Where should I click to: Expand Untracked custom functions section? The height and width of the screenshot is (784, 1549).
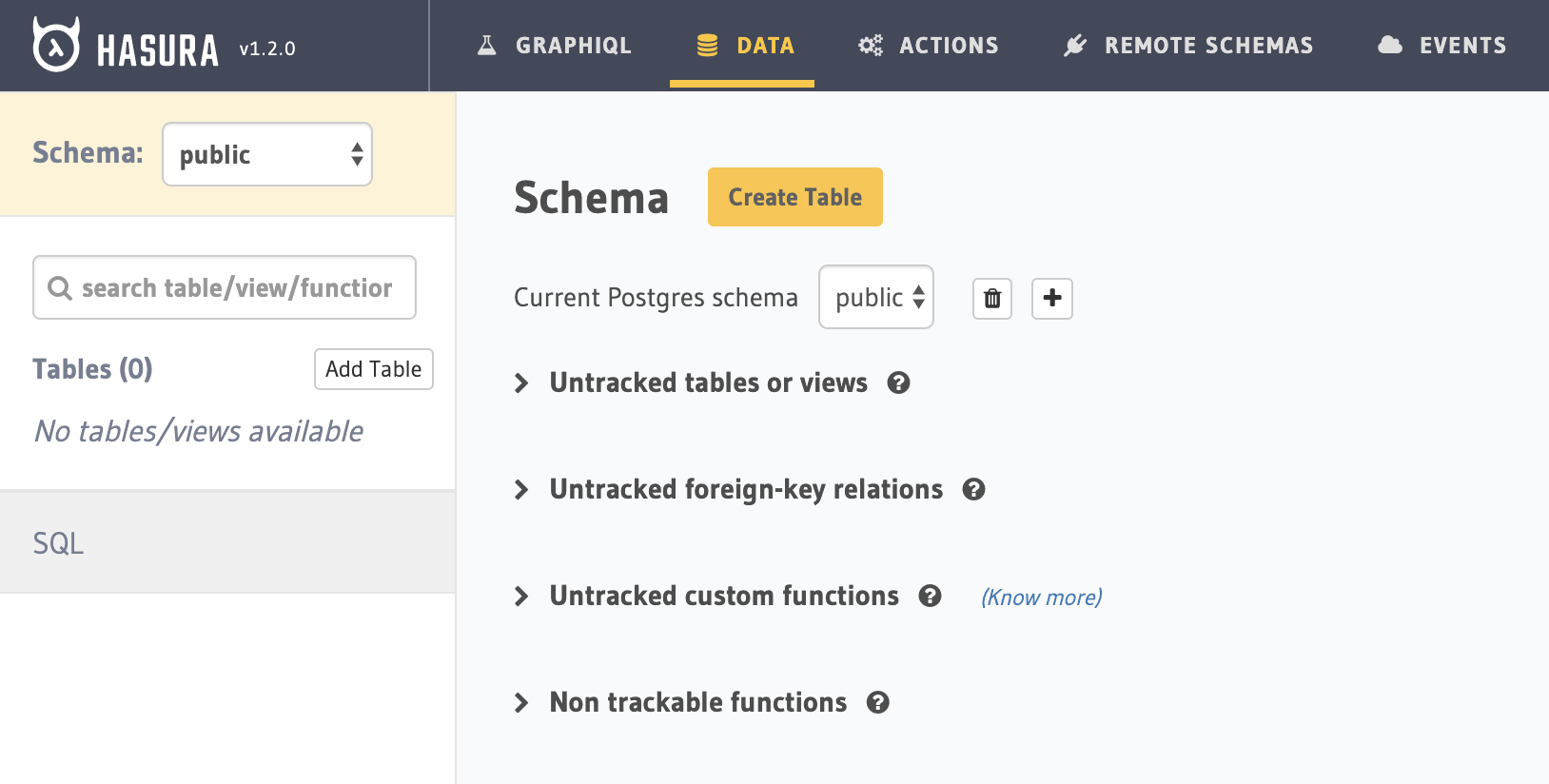[520, 597]
